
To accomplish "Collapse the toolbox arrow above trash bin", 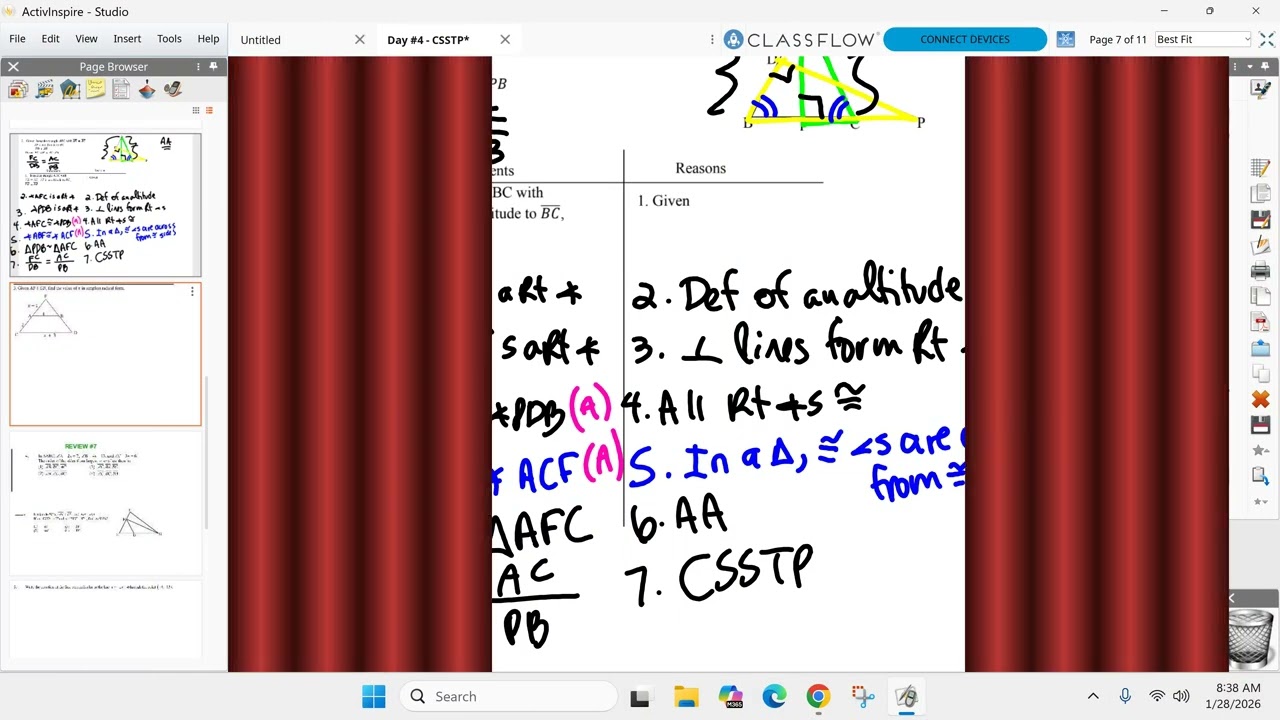I will 1232,598.
